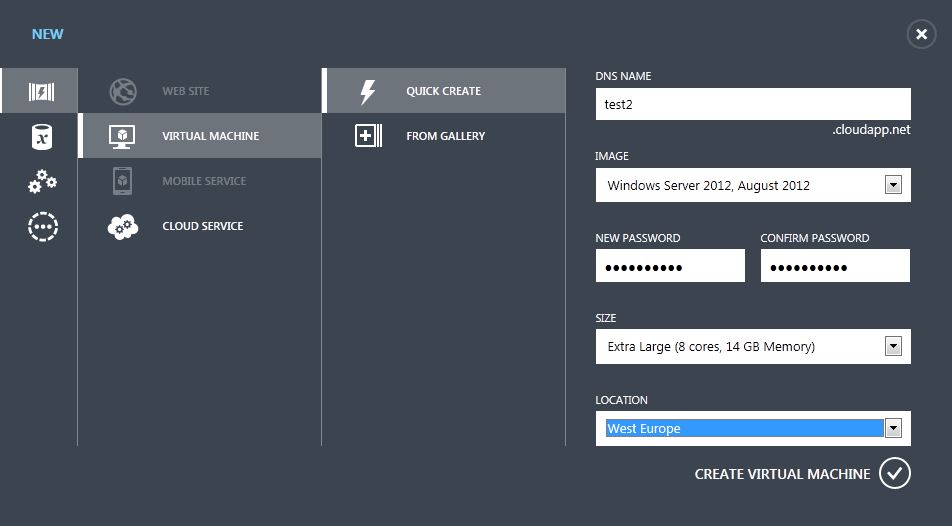Open the Size dropdown menu
This screenshot has height=526, width=952.
coord(893,347)
